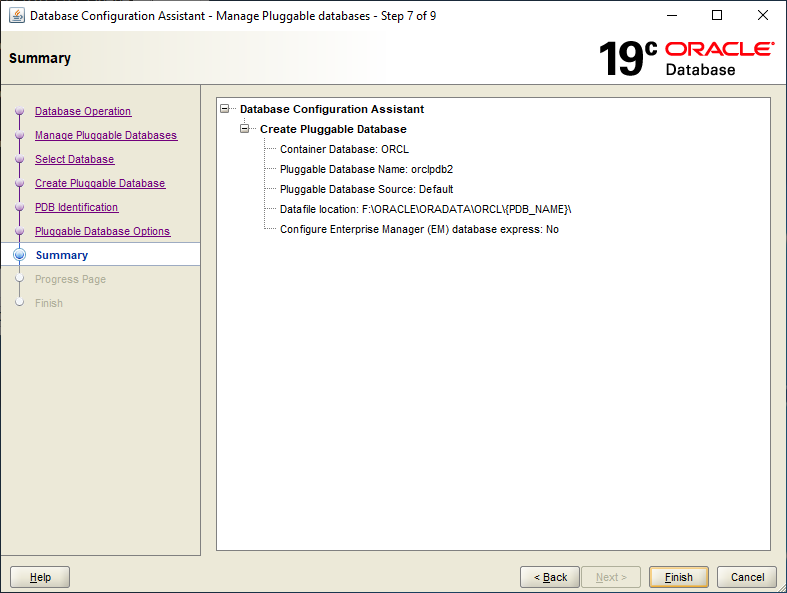This screenshot has width=787, height=593.
Task: Go to Database Operation step
Action: click(83, 111)
